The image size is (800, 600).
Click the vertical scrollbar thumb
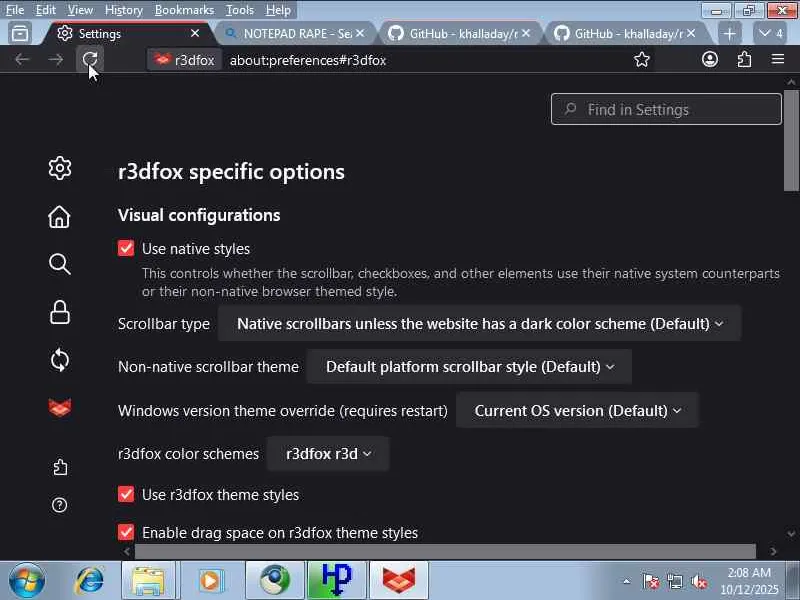791,141
